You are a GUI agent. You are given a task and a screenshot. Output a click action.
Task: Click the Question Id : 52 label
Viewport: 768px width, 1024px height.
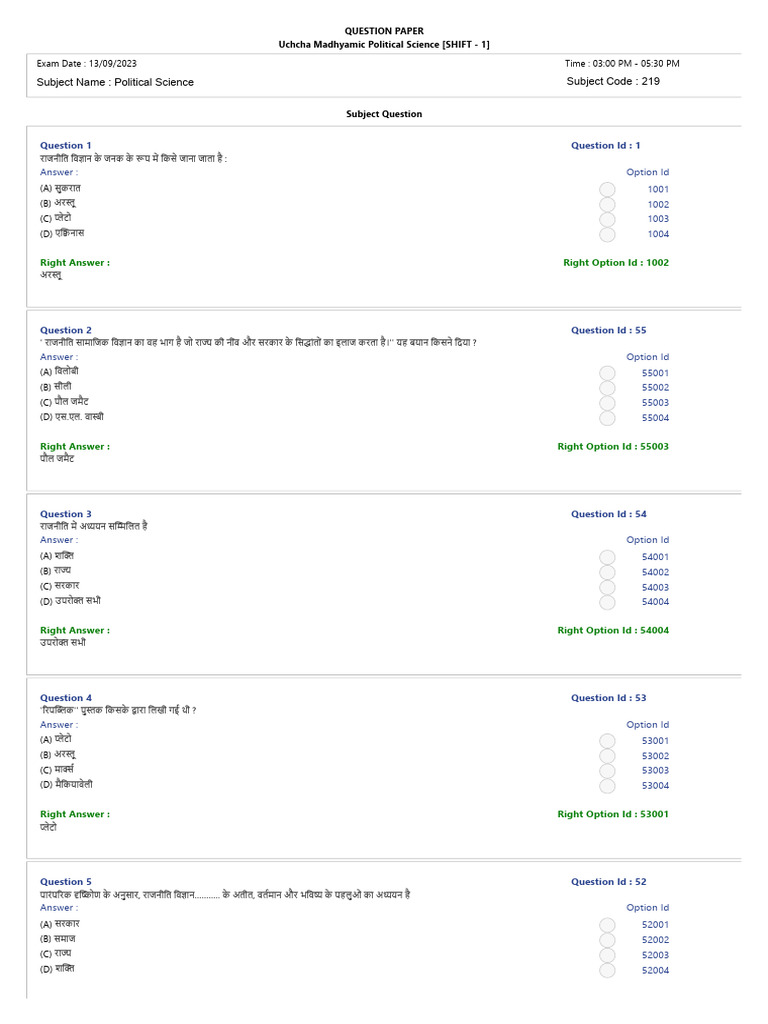[609, 882]
